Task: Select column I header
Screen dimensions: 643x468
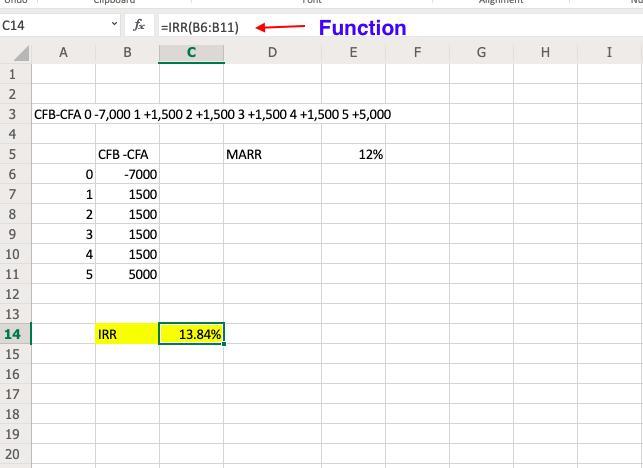Action: click(x=609, y=53)
